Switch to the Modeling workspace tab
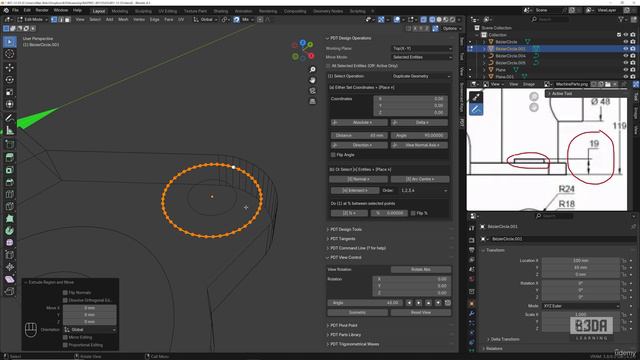Viewport: 640px width, 360px height. pyautogui.click(x=120, y=11)
